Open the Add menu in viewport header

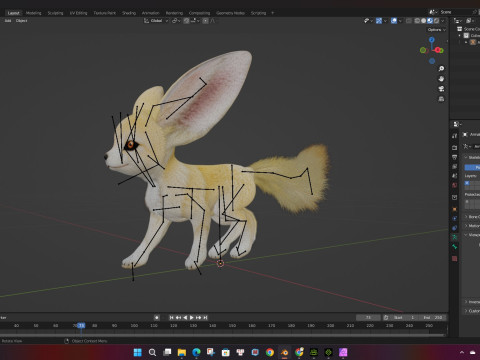[x=8, y=21]
